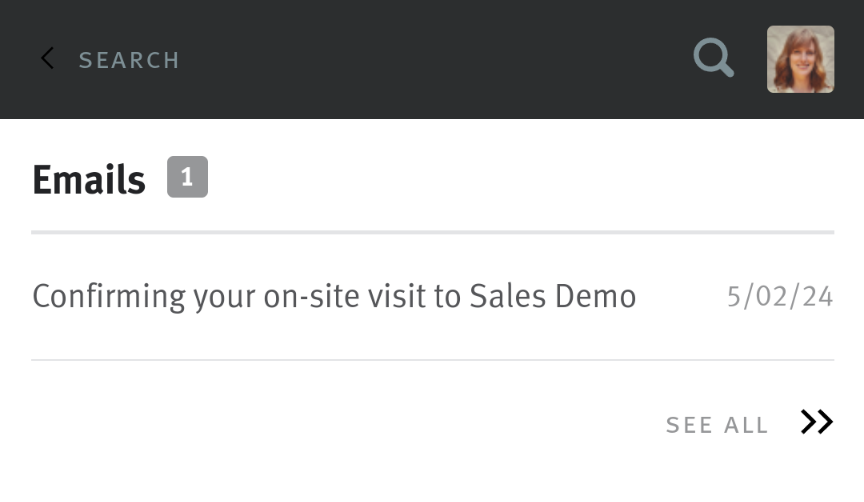Click the SEE ALL link
This screenshot has height=502, width=864.
[717, 425]
